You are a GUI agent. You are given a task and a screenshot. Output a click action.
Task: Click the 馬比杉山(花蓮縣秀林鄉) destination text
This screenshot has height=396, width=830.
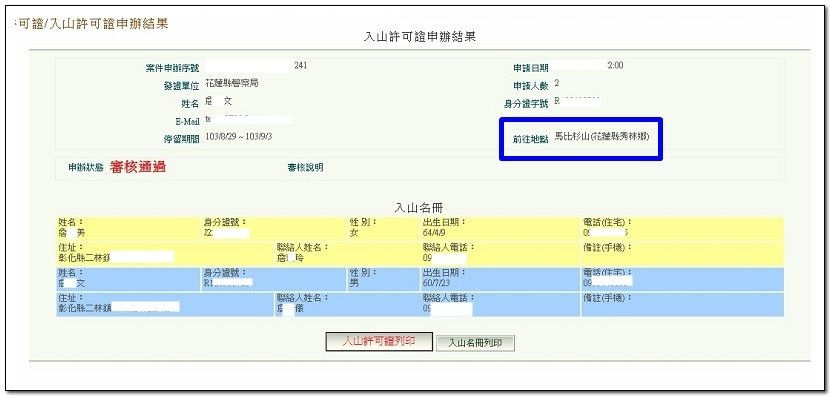tap(601, 137)
